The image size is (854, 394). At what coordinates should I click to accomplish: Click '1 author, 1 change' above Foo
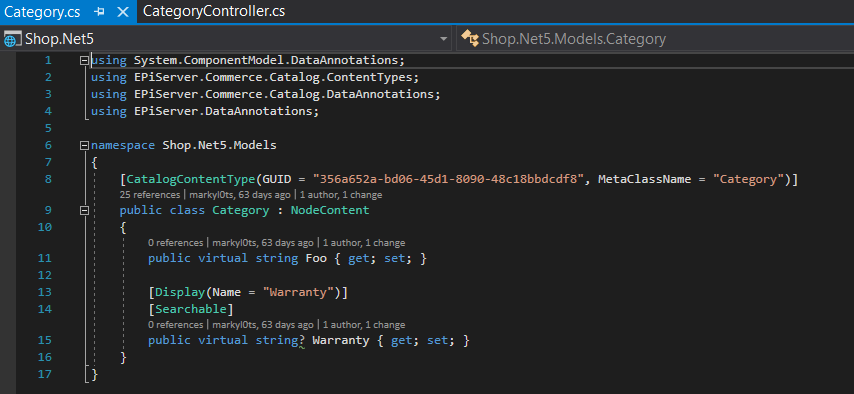pyautogui.click(x=364, y=243)
